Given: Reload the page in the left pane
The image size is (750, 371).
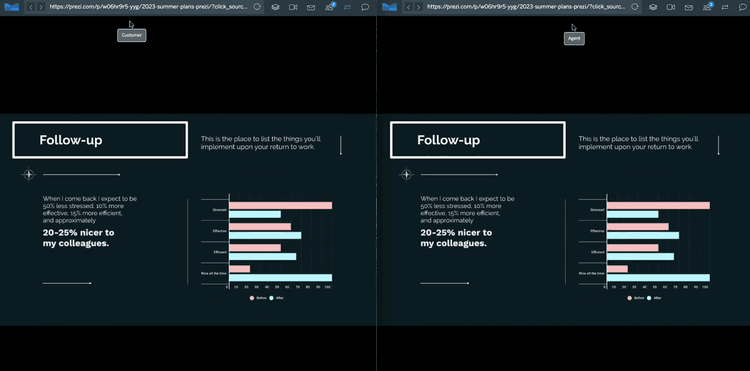Looking at the screenshot, I should [x=257, y=7].
